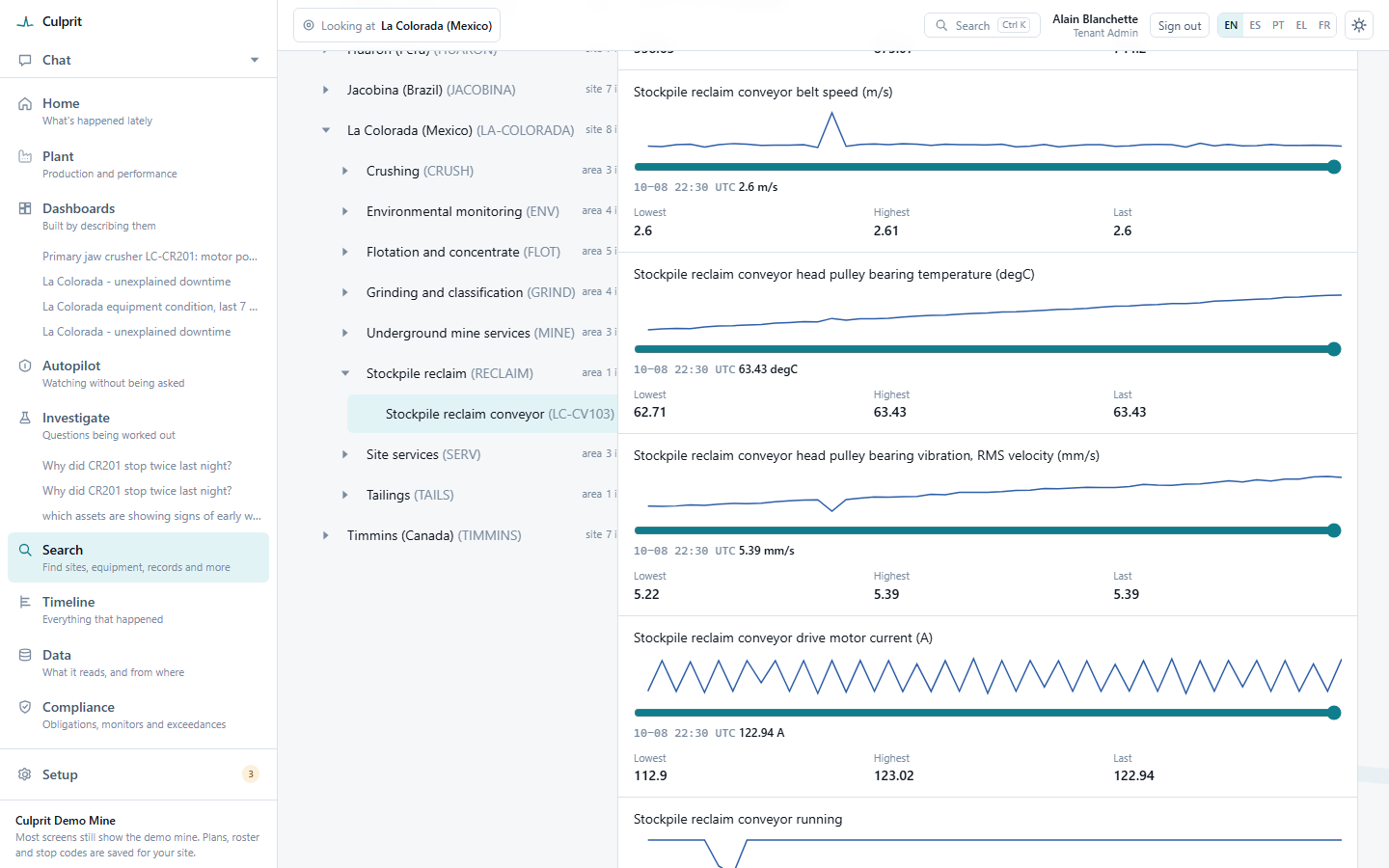The height and width of the screenshot is (868, 1389).
Task: Open the Autopilot icon
Action: coord(25,366)
